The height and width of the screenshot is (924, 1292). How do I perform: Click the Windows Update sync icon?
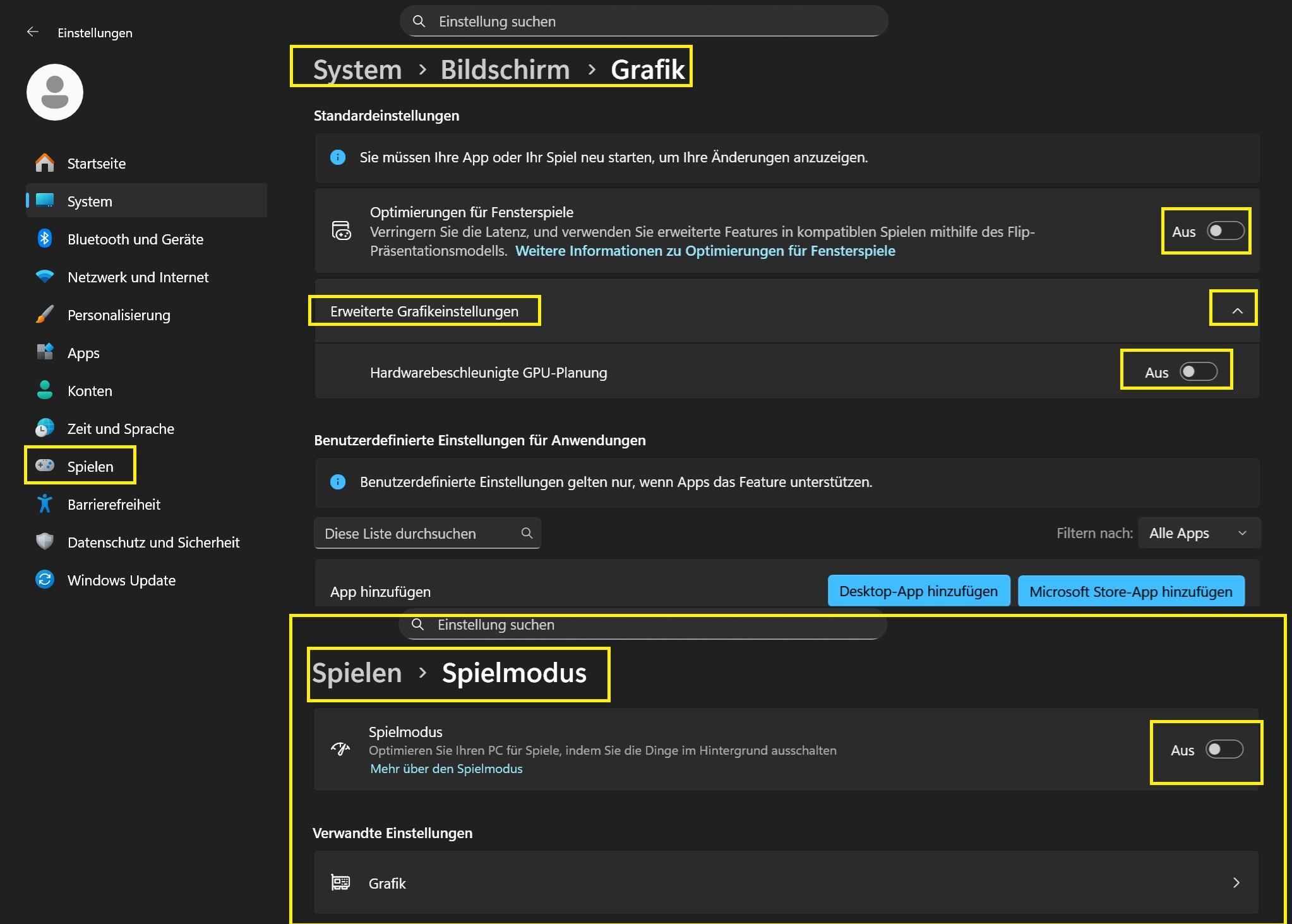click(x=45, y=580)
